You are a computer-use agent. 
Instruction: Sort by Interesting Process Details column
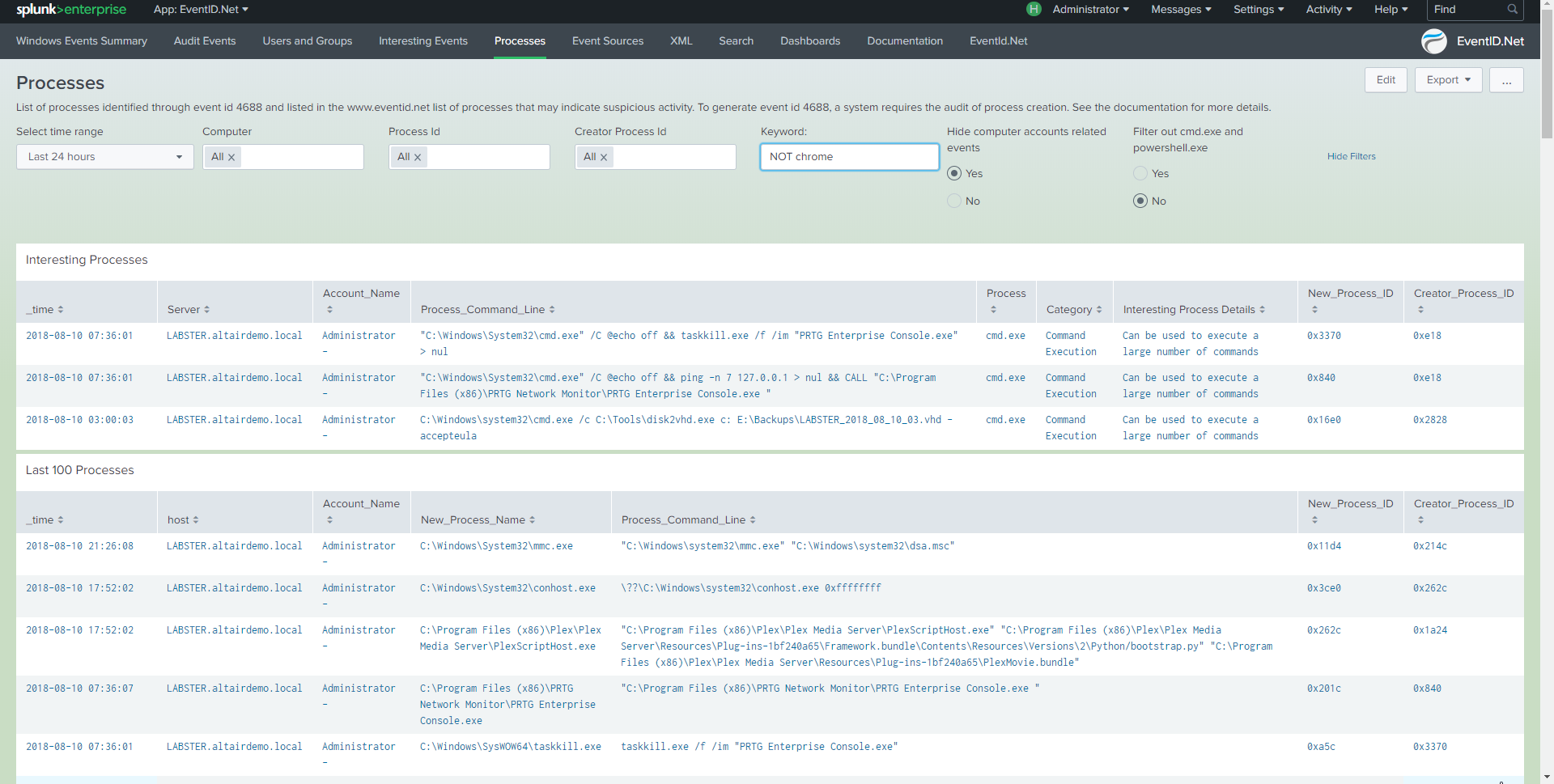point(1194,310)
